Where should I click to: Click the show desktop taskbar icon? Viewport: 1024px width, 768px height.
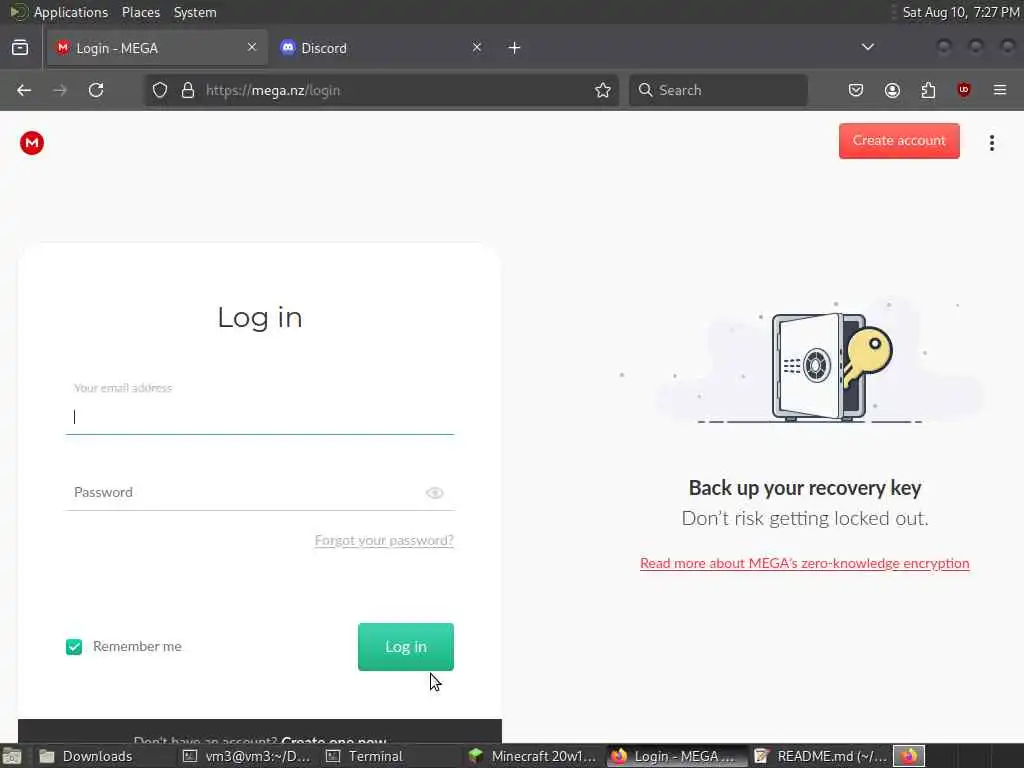coord(12,756)
